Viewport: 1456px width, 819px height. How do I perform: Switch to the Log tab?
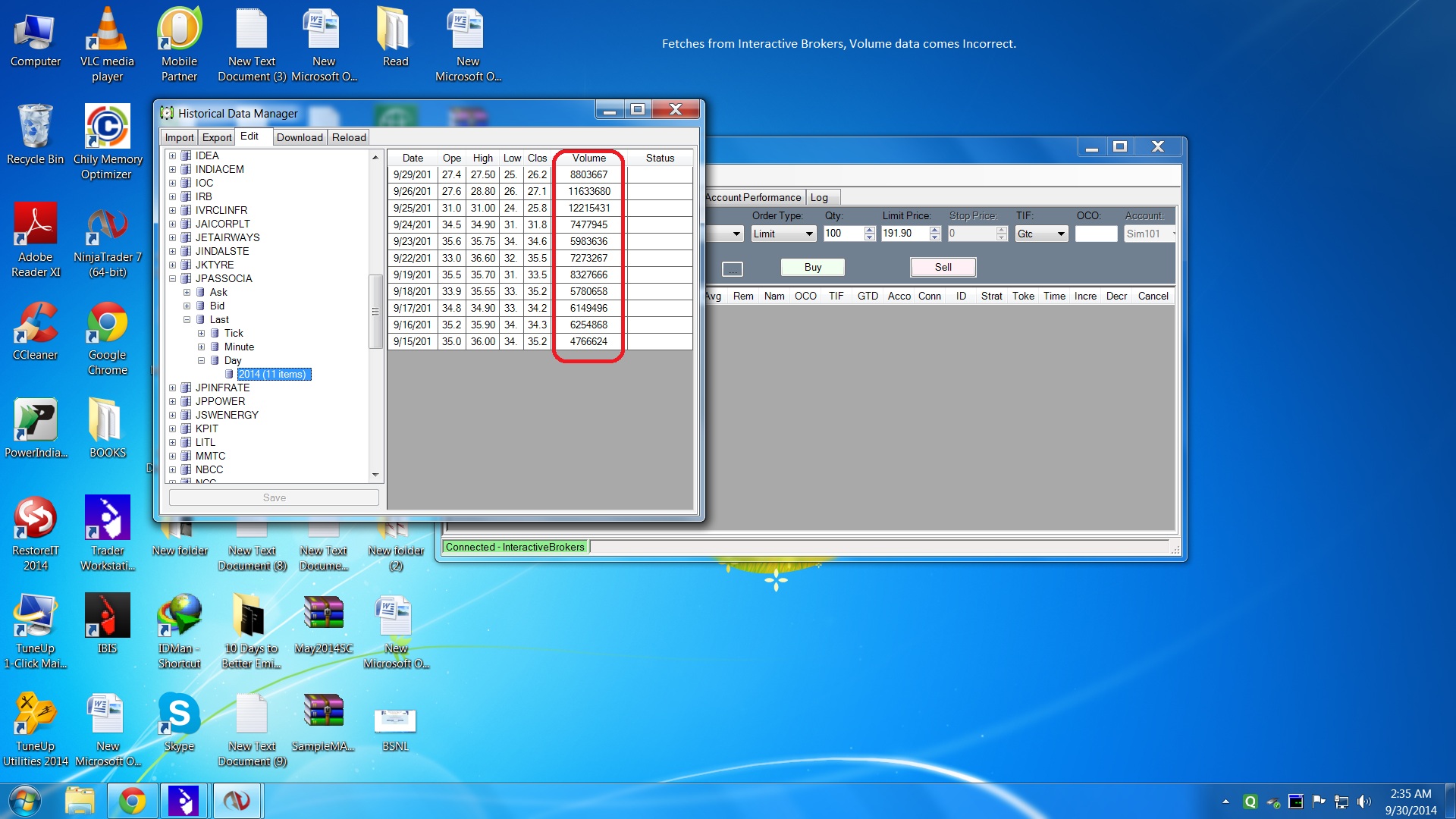coord(819,197)
